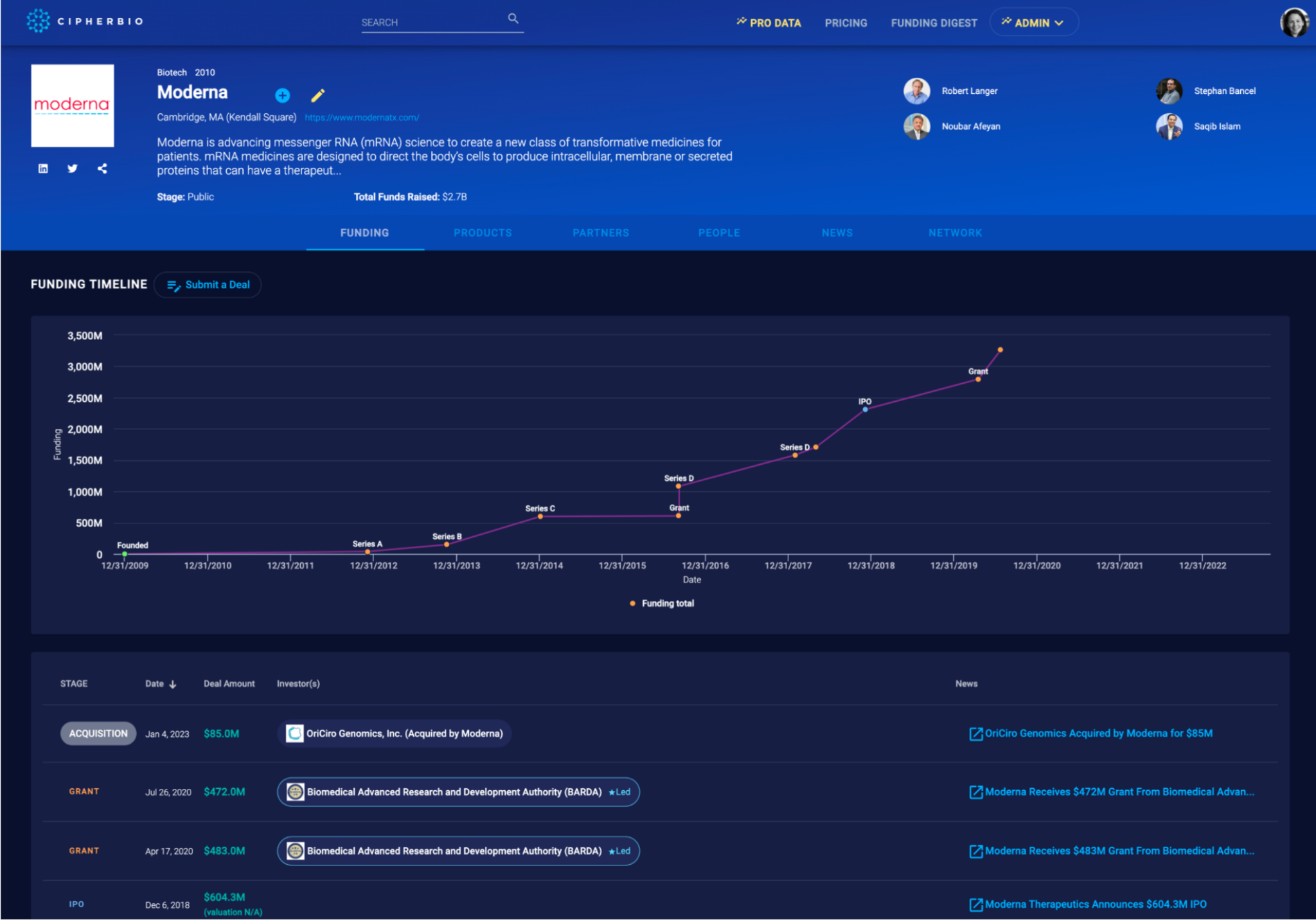Open Moderna Receives $472M Grant news link
Screen dimensions: 1316x920
[x=1119, y=792]
